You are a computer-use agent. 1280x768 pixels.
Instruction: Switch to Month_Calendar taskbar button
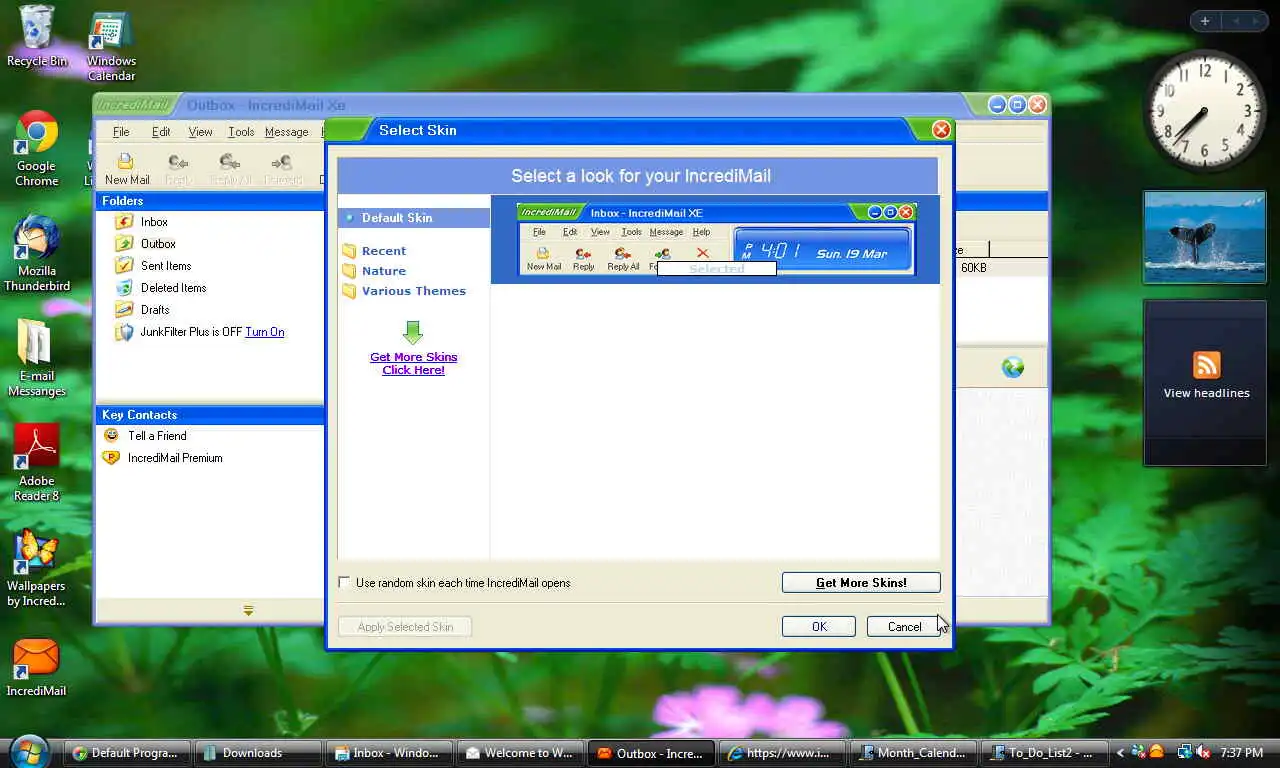click(913, 753)
